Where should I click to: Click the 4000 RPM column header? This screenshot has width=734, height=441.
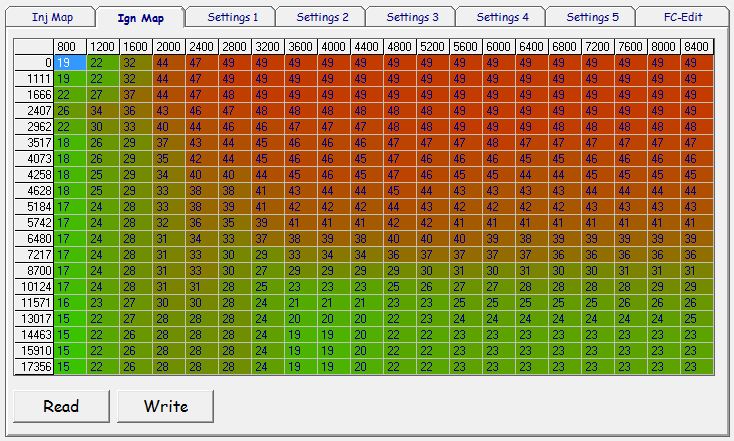(x=333, y=47)
